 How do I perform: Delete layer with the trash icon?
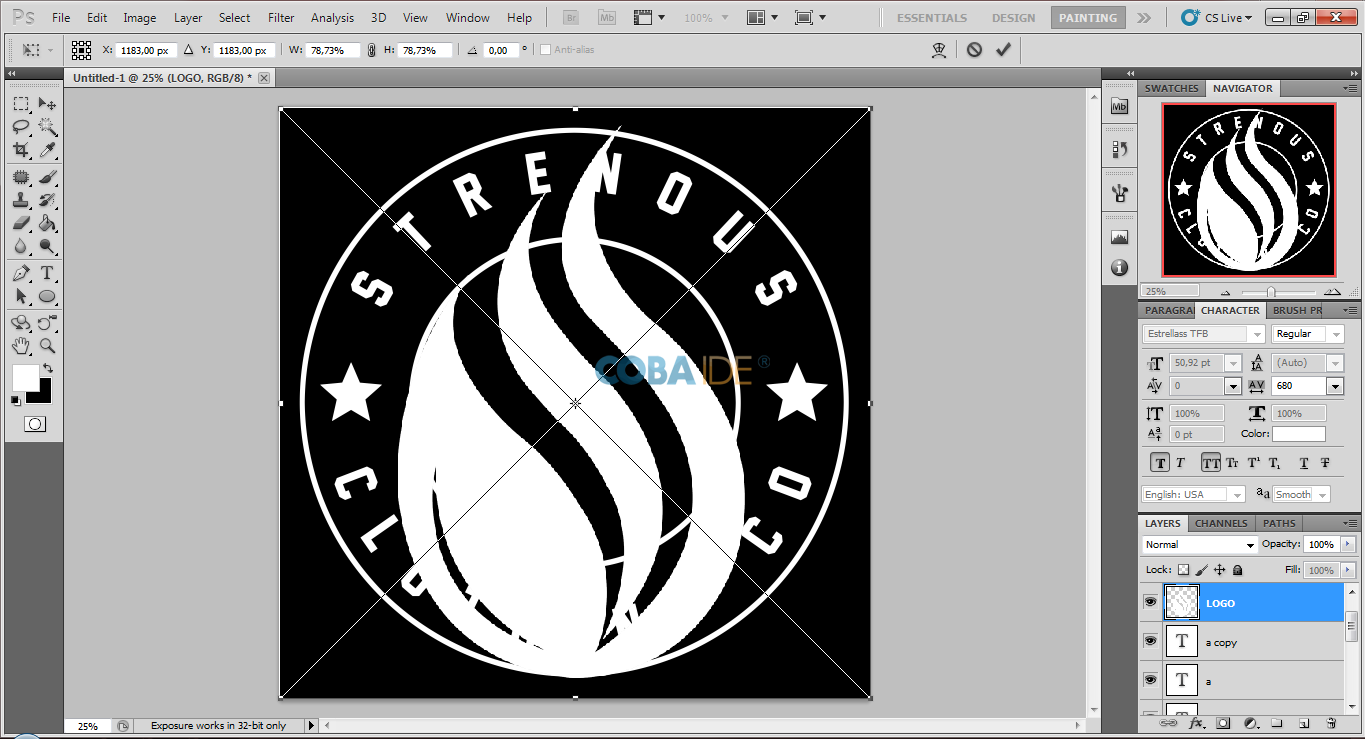tap(1331, 722)
